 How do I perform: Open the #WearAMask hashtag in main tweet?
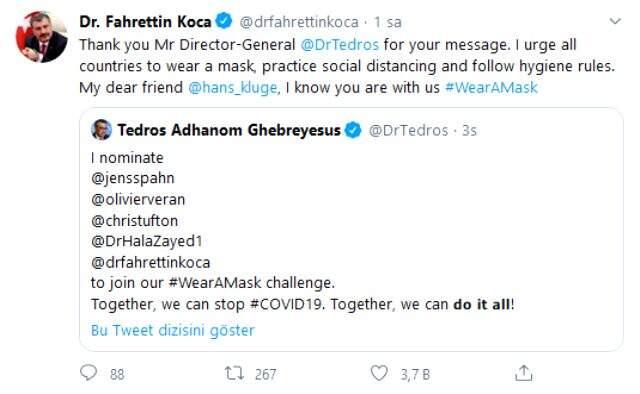pos(491,87)
